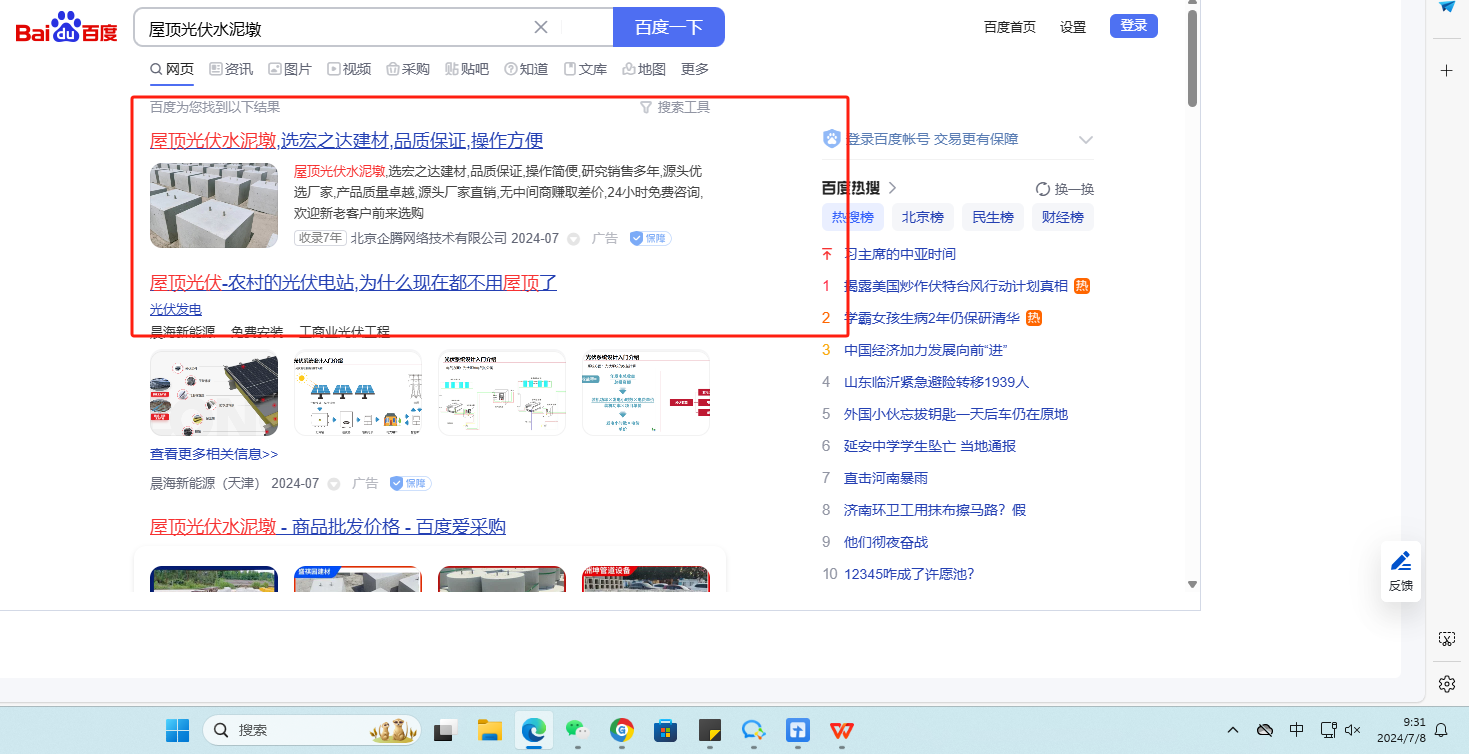Open the 百度首页 link
The height and width of the screenshot is (754, 1469).
1010,27
